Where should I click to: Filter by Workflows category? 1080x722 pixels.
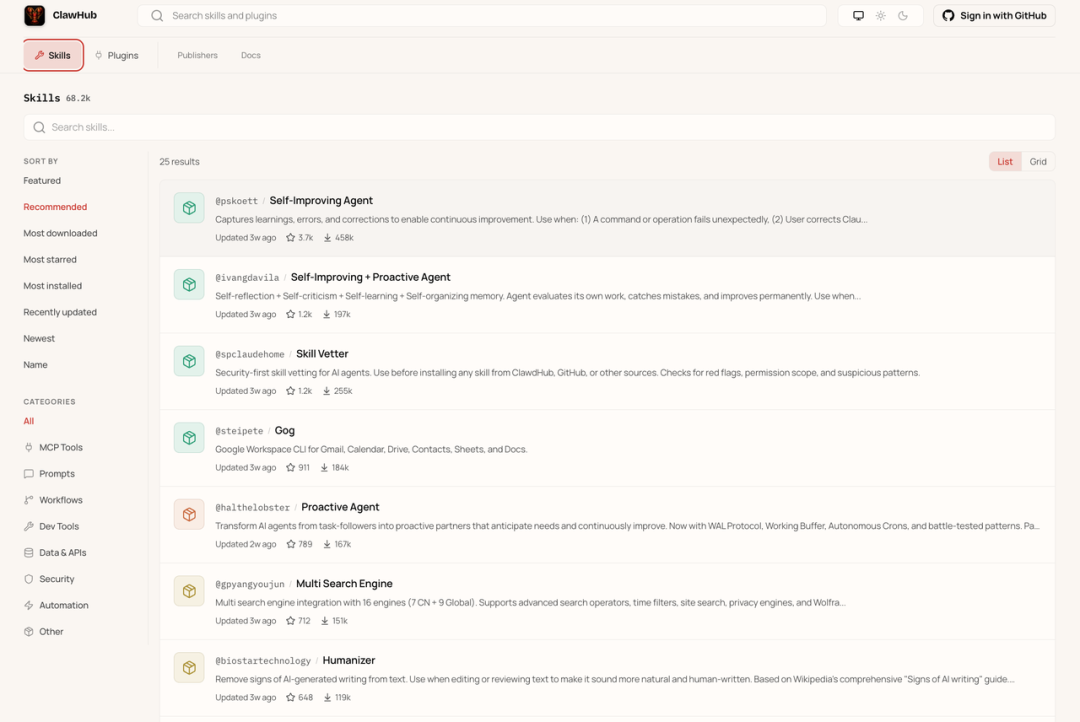53,499
